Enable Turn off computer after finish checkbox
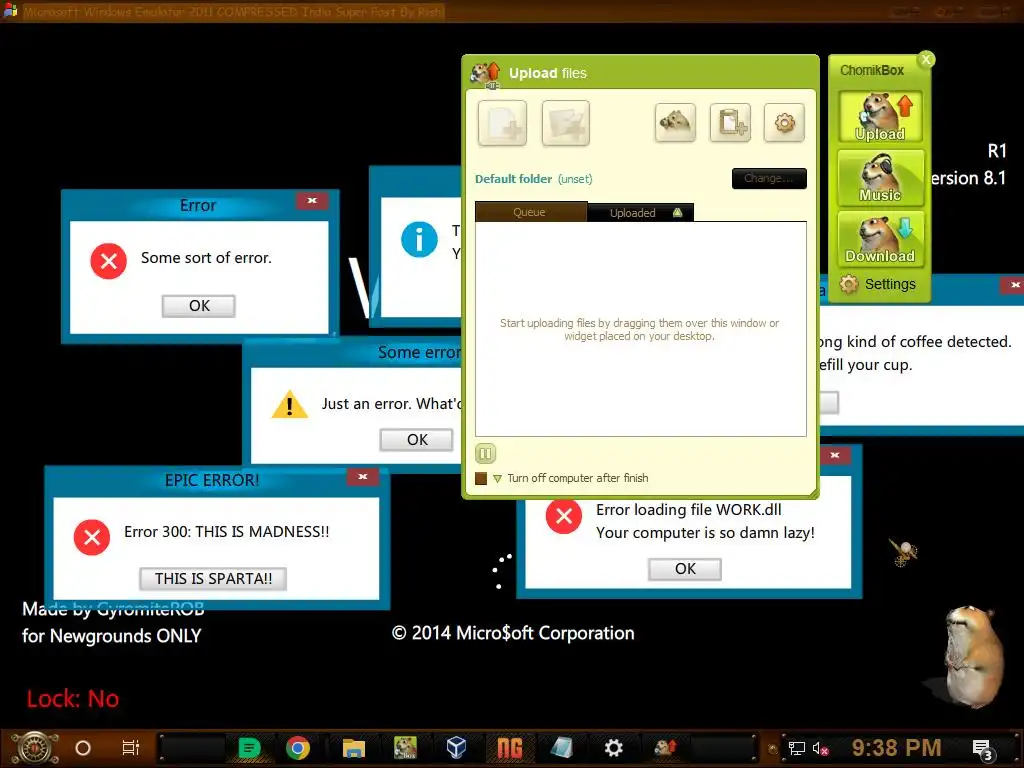Viewport: 1024px width, 768px height. tap(481, 478)
